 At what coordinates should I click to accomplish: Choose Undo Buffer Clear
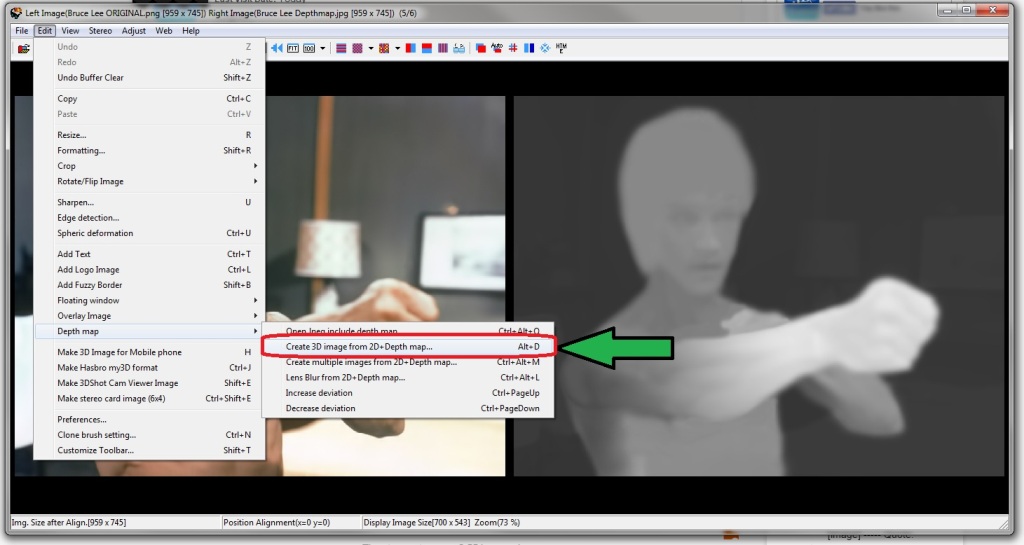point(150,78)
